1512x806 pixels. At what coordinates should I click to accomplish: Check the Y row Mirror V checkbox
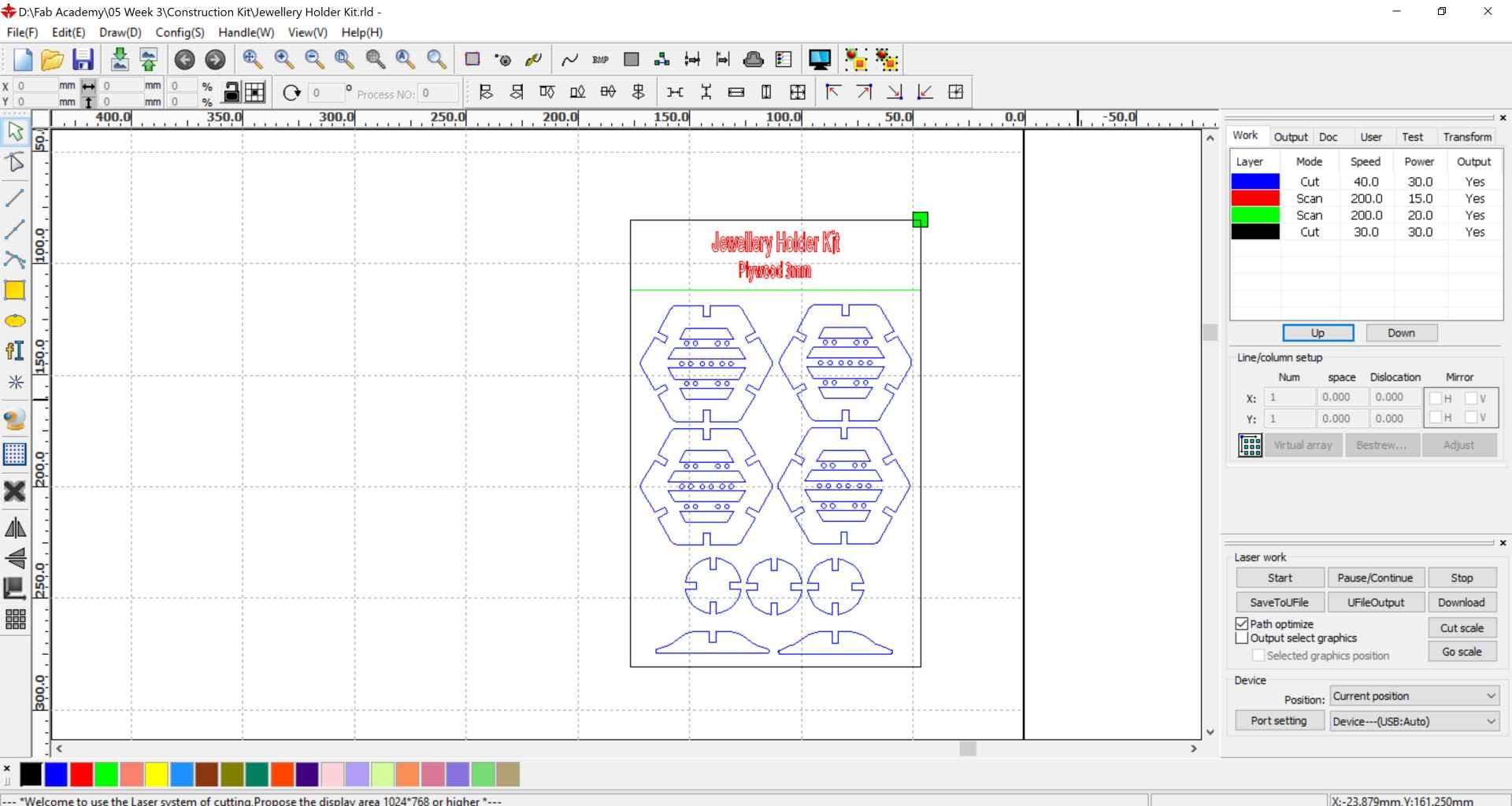(x=1470, y=417)
